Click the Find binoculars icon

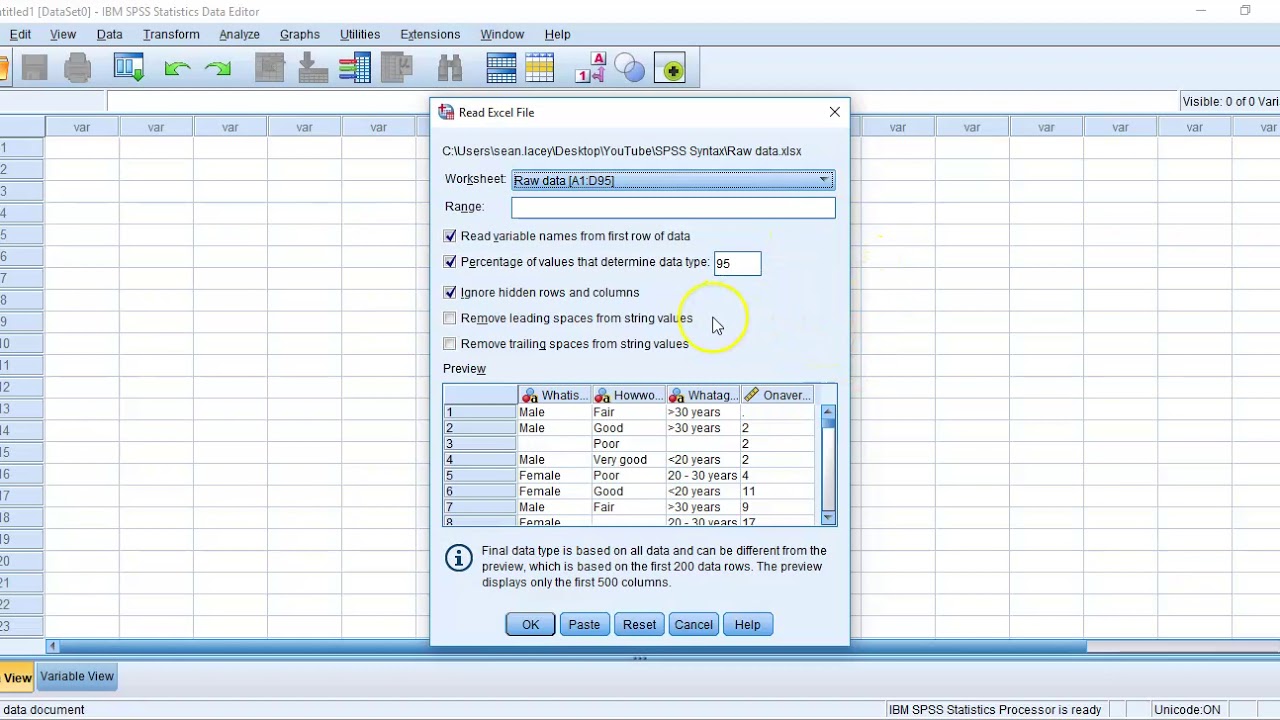(450, 68)
